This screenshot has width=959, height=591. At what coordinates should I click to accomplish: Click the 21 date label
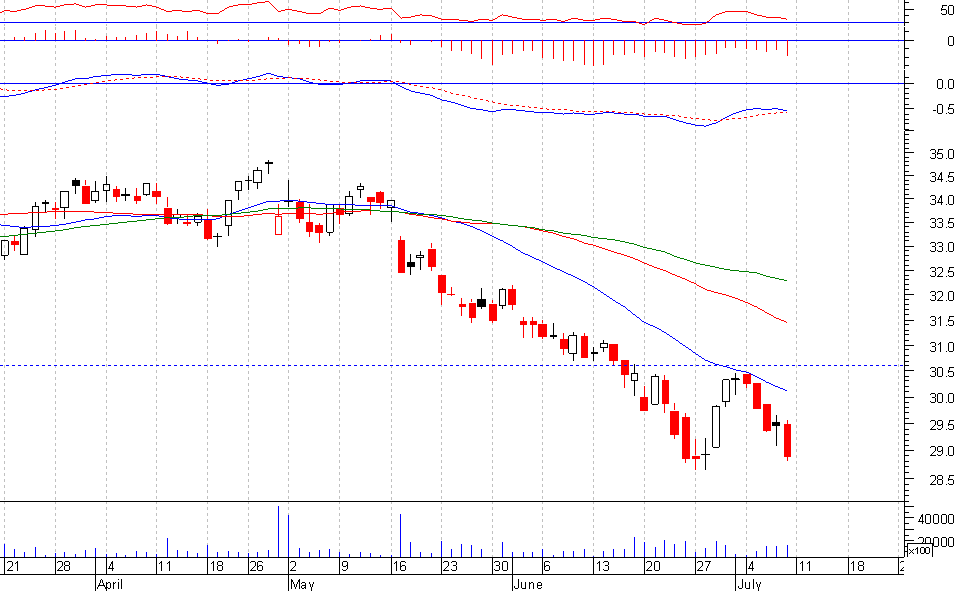pos(12,566)
